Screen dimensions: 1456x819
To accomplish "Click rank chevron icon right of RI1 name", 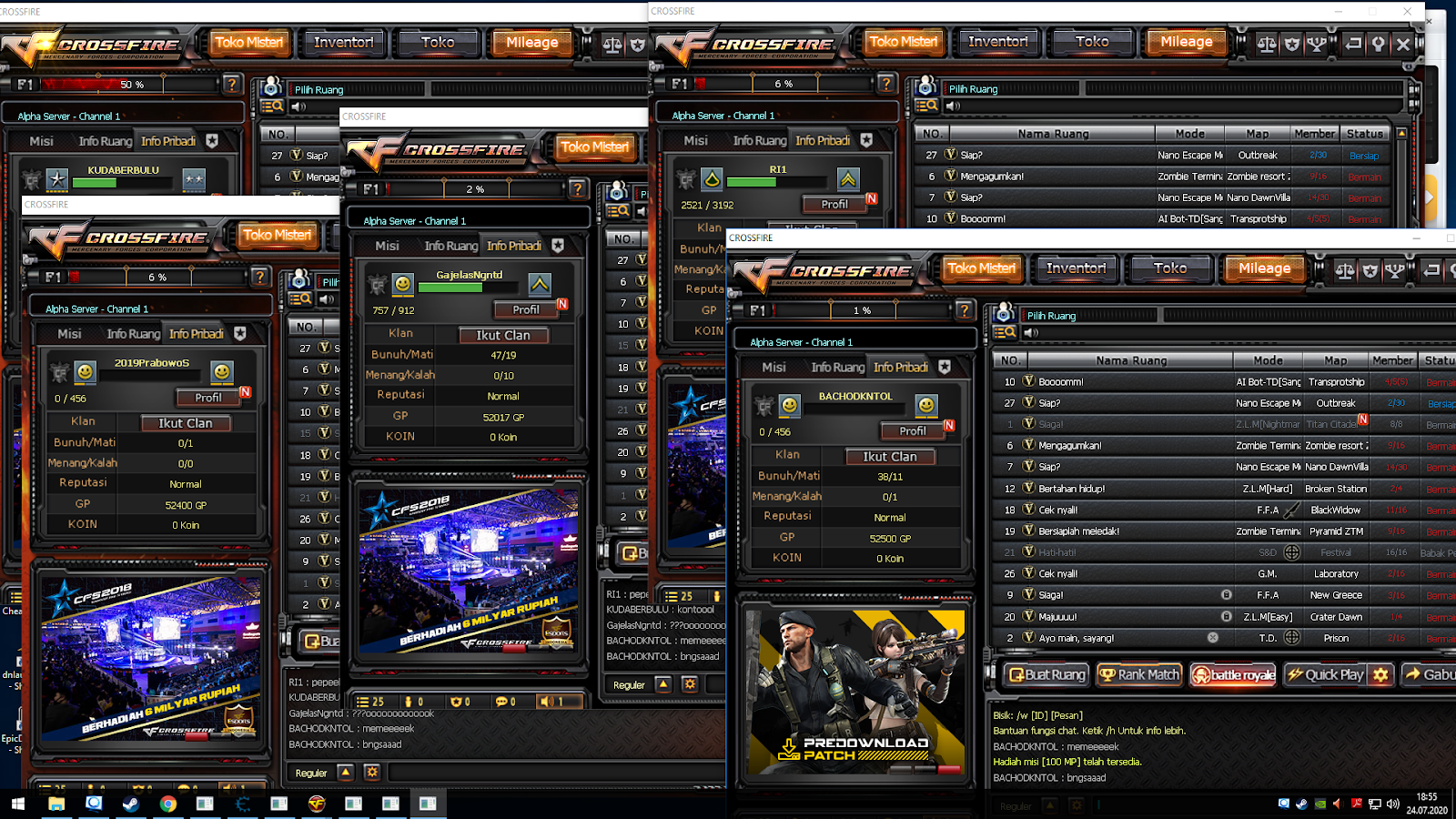I will tap(848, 179).
